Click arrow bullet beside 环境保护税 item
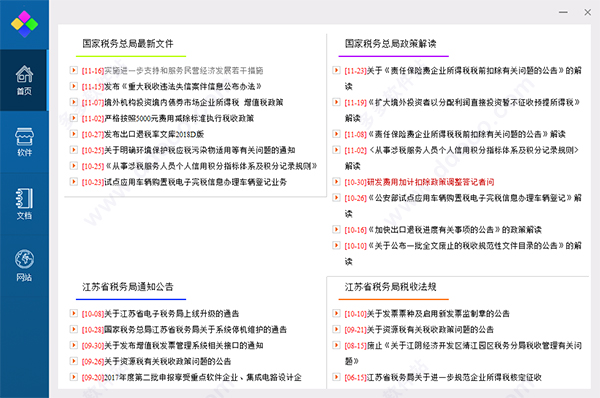 tap(73, 150)
